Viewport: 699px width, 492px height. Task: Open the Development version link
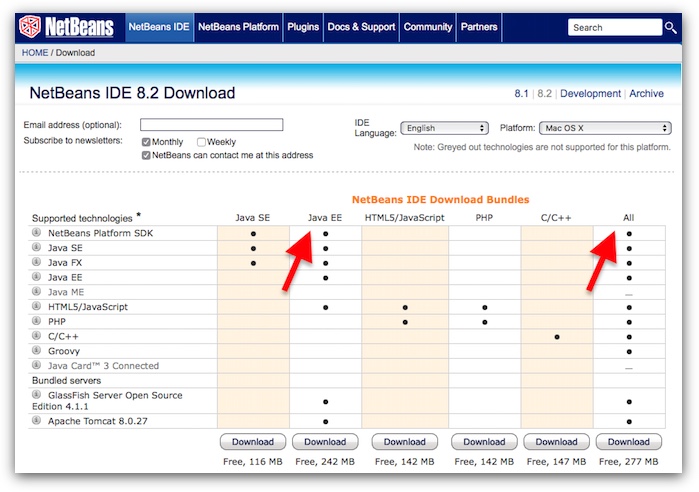pos(590,94)
